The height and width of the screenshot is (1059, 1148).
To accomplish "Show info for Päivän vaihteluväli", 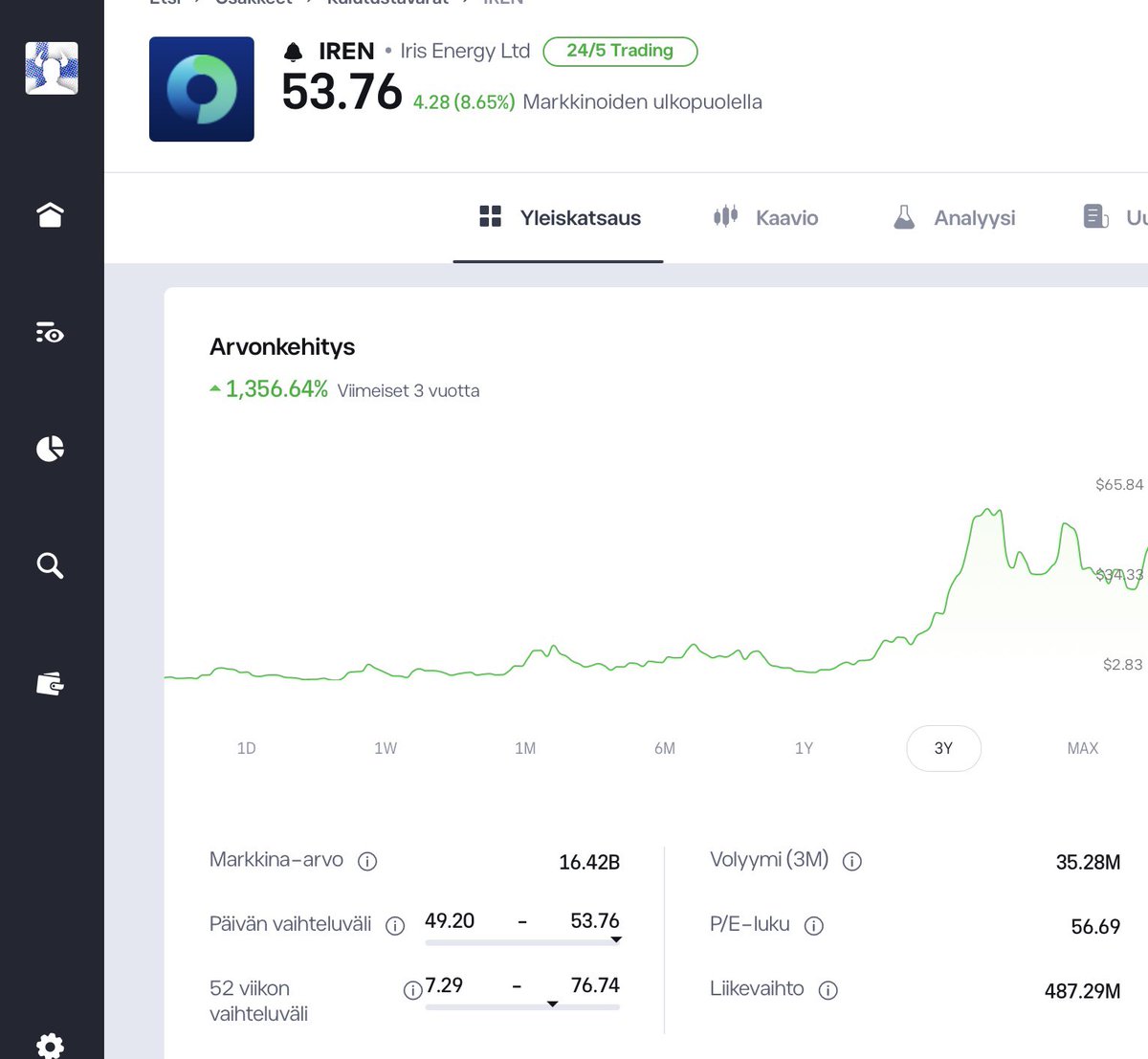I will [x=395, y=925].
